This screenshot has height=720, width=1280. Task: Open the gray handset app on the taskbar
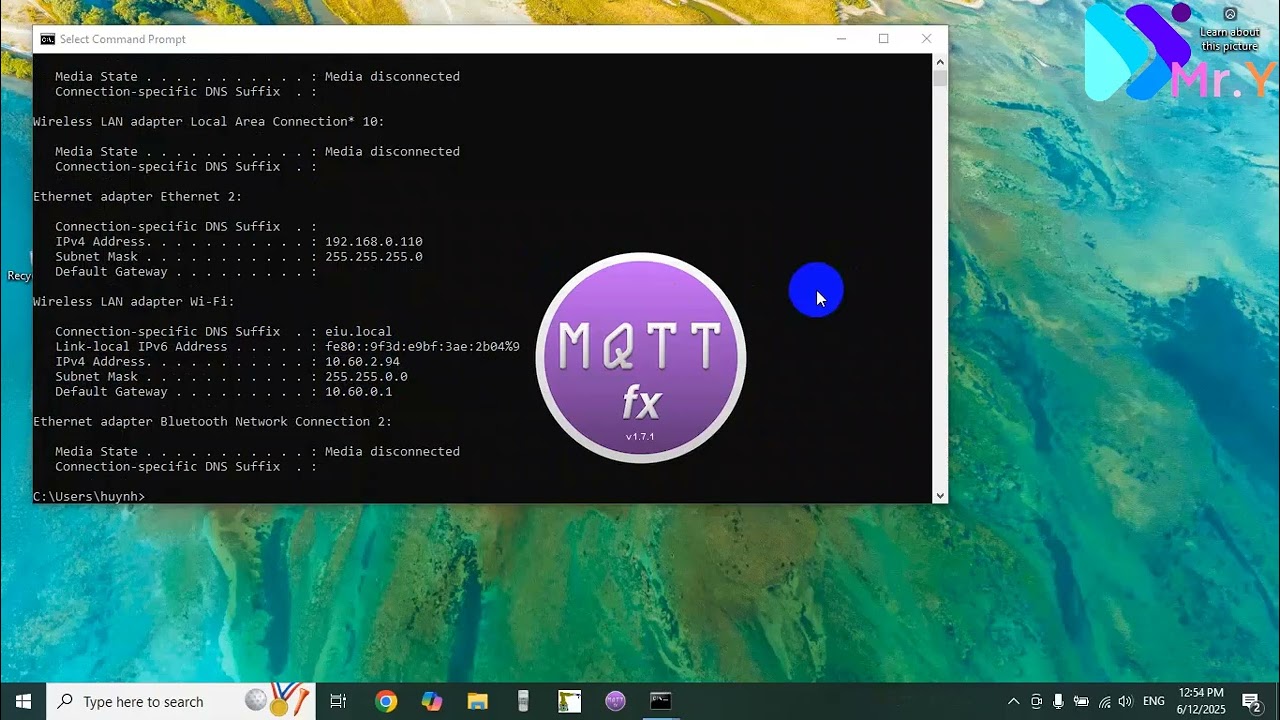coord(523,701)
